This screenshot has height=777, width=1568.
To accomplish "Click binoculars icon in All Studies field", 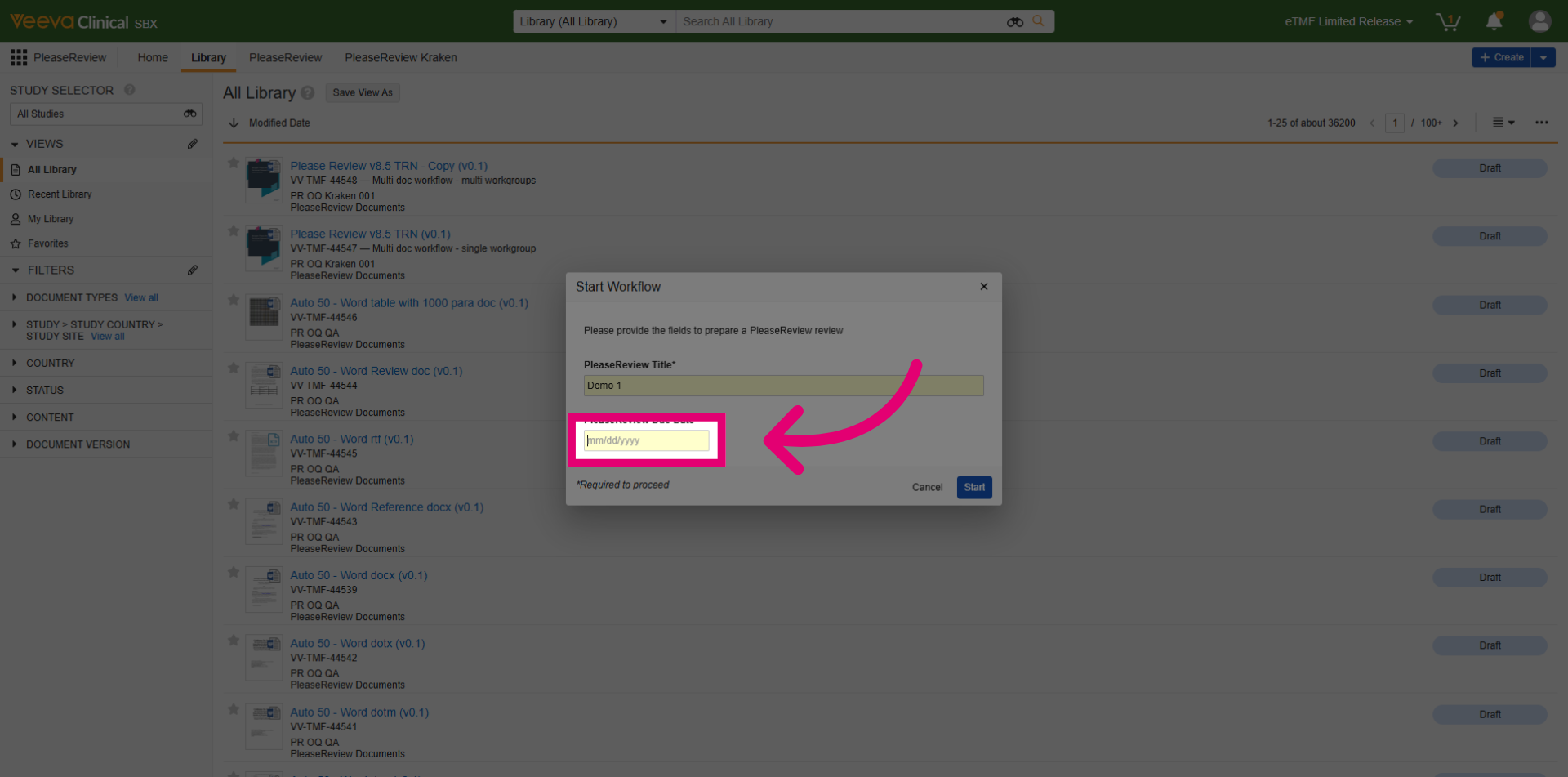I will coord(190,114).
